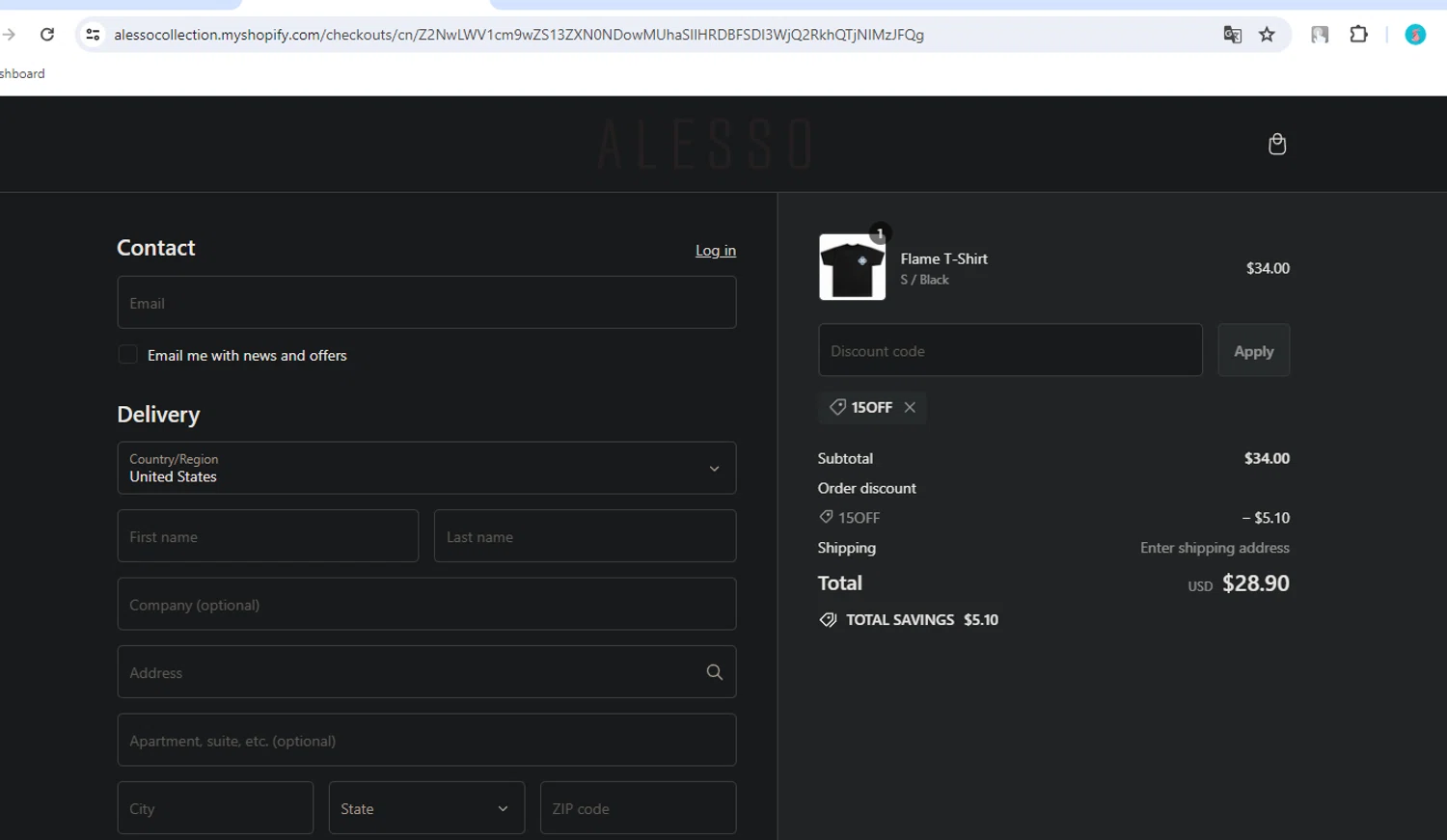Click the Last name field

point(585,536)
